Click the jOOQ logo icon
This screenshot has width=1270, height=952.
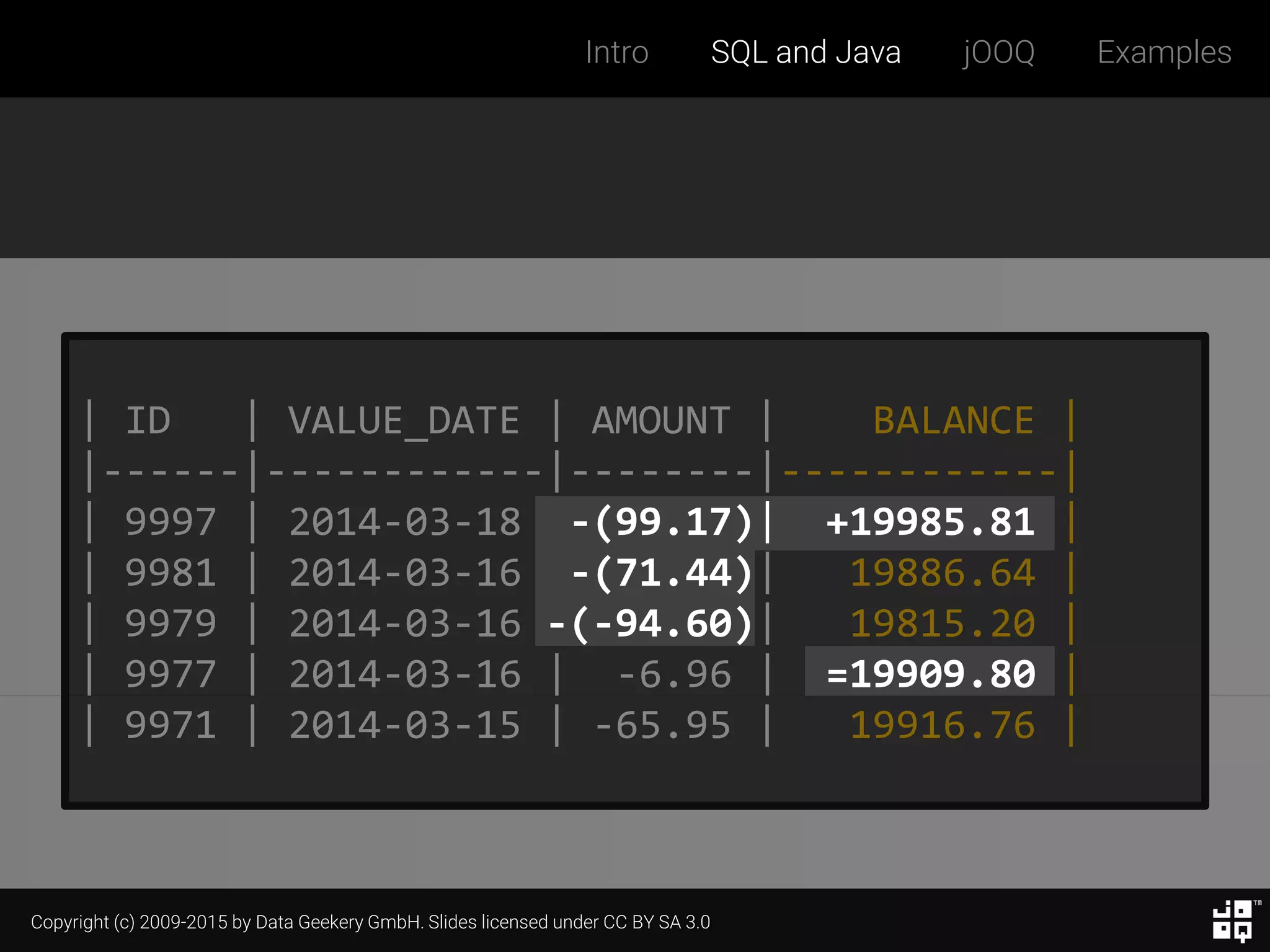click(x=1232, y=920)
